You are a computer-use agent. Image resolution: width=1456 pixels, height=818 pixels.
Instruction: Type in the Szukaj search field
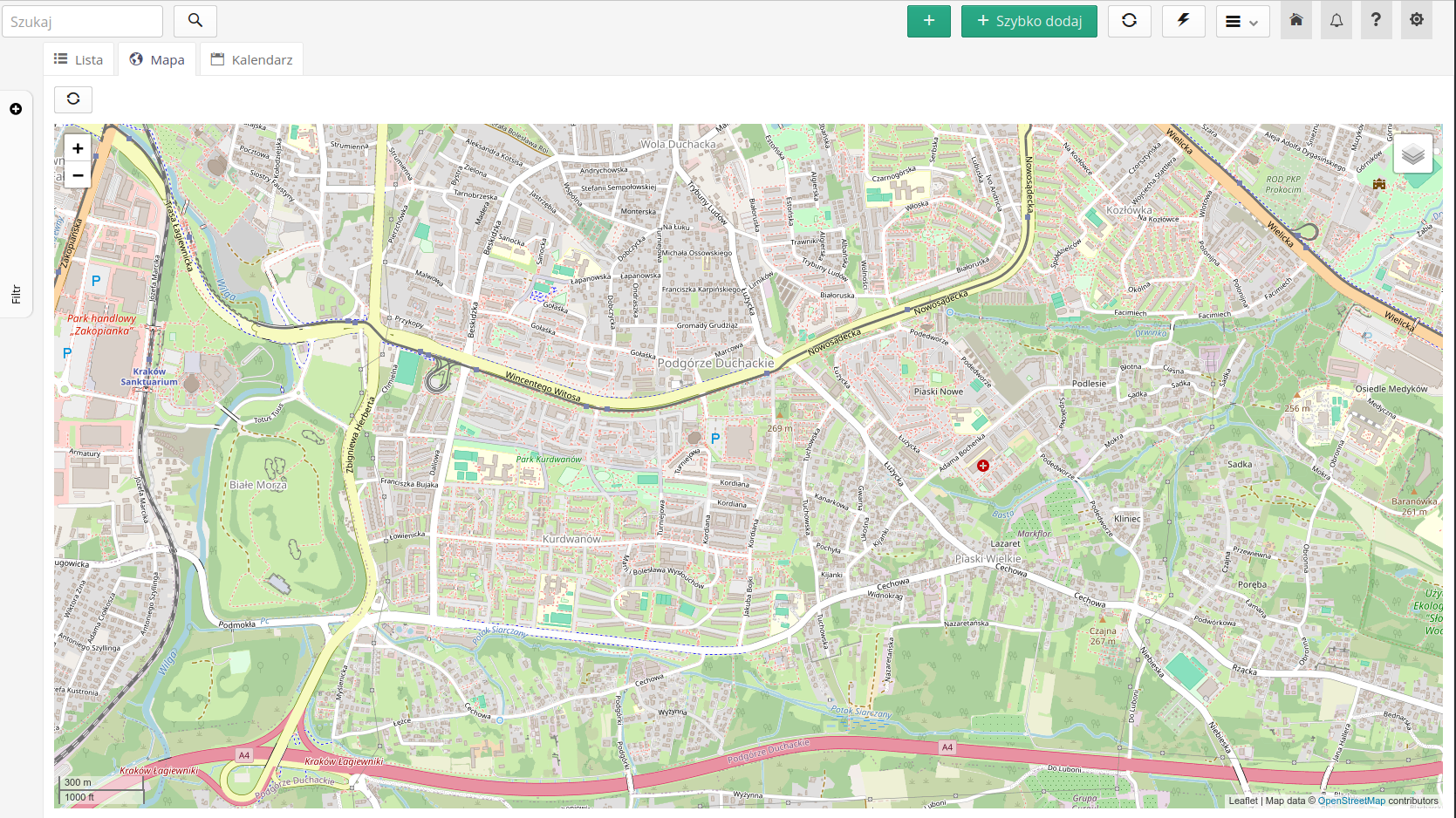click(82, 22)
